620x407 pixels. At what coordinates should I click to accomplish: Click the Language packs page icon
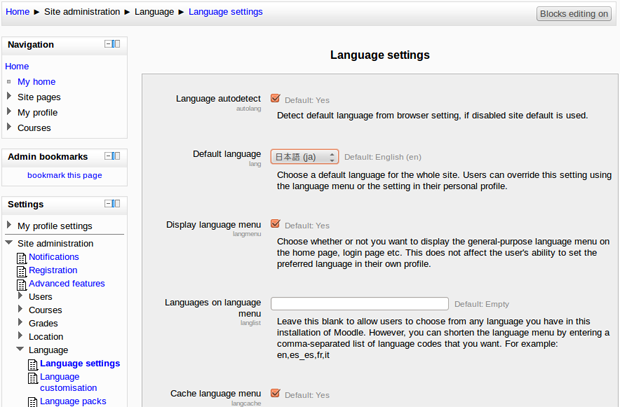click(33, 402)
